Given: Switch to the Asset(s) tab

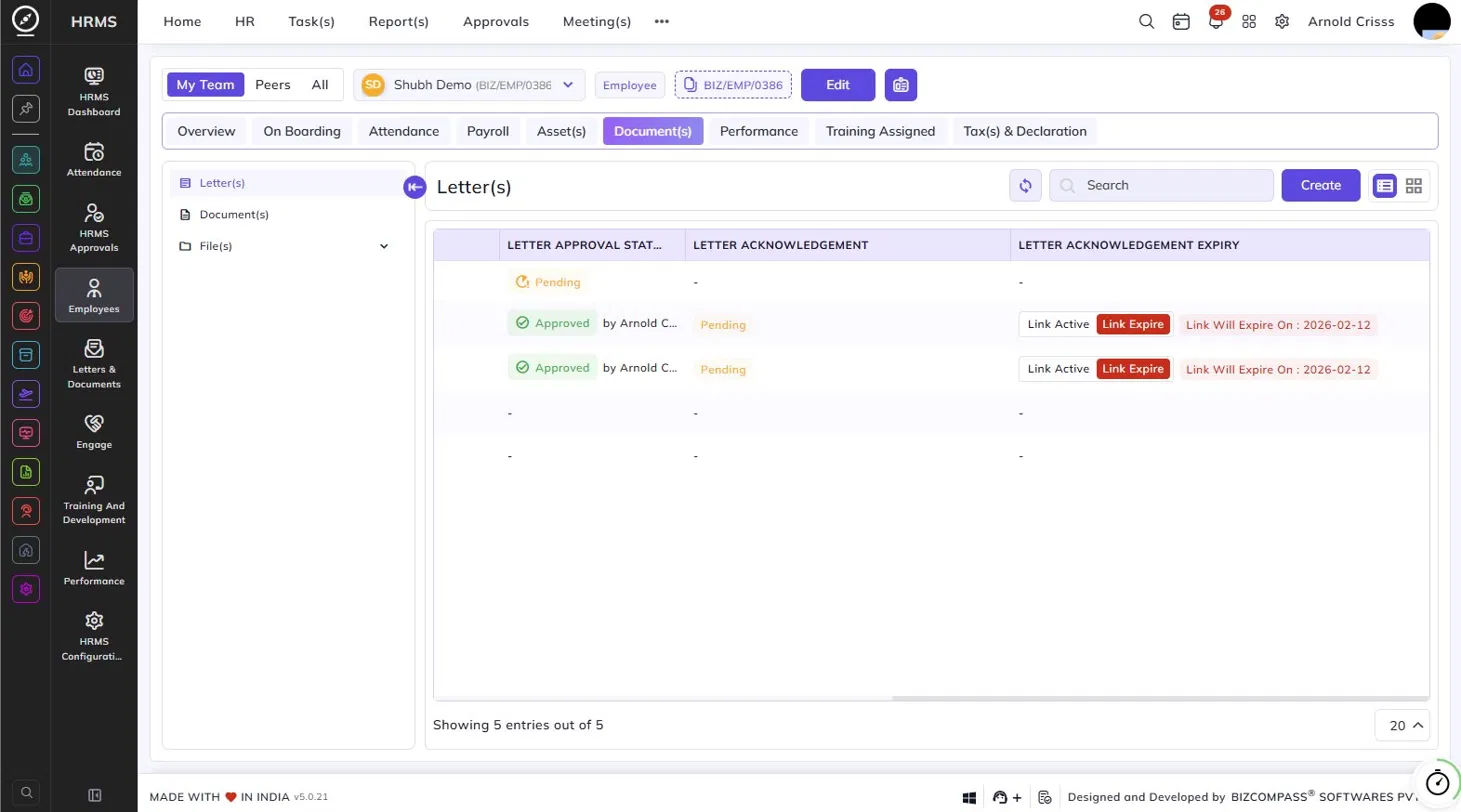Looking at the screenshot, I should tap(561, 131).
